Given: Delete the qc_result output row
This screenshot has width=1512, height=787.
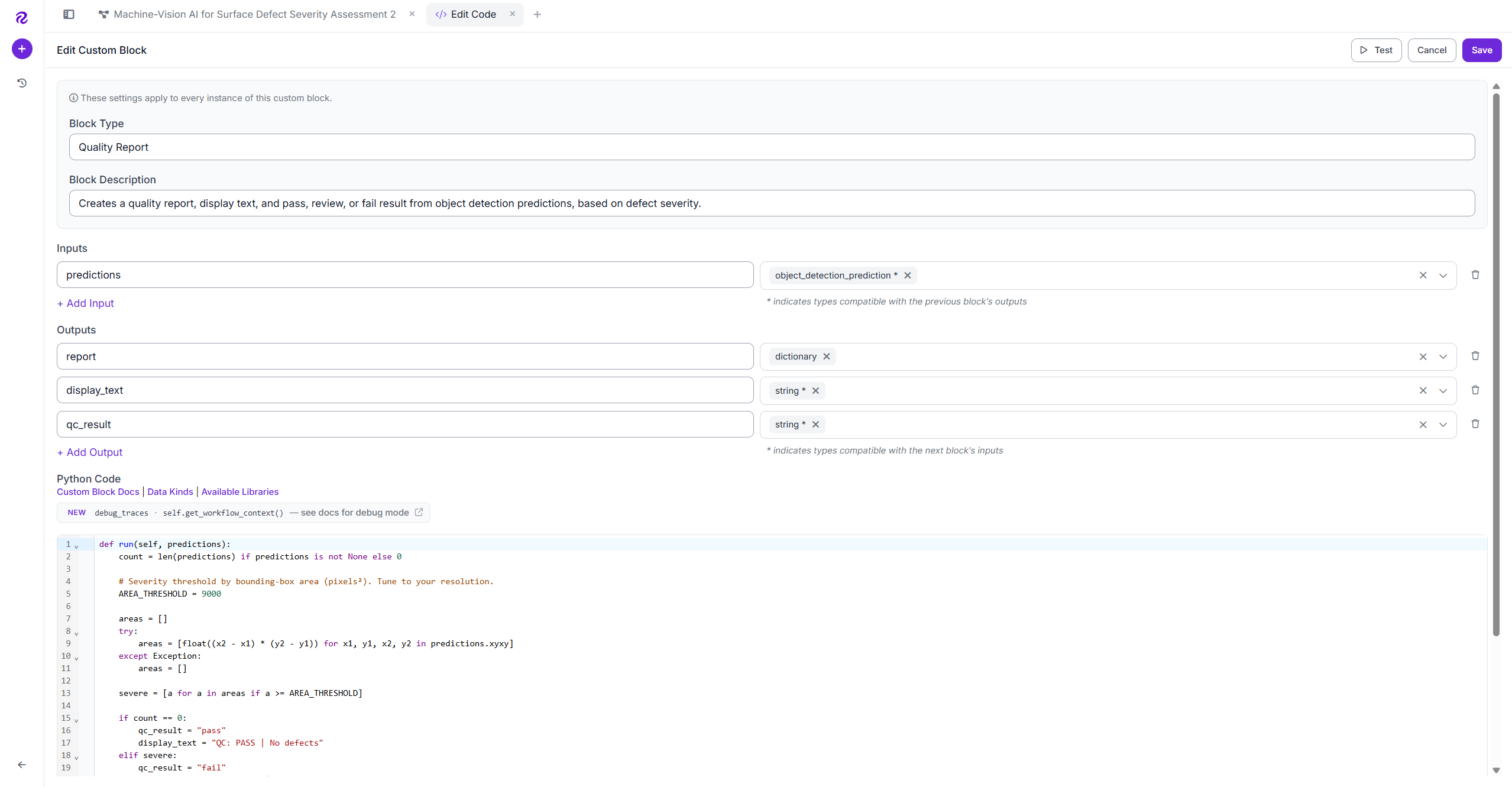Looking at the screenshot, I should tap(1475, 424).
